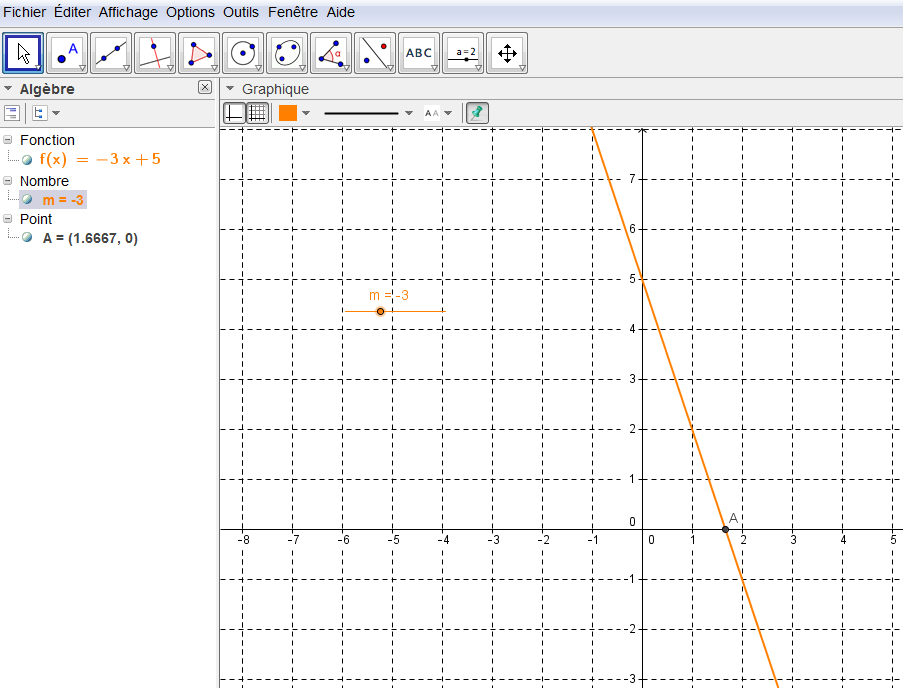
Task: Select the New Point tool
Action: coord(67,53)
